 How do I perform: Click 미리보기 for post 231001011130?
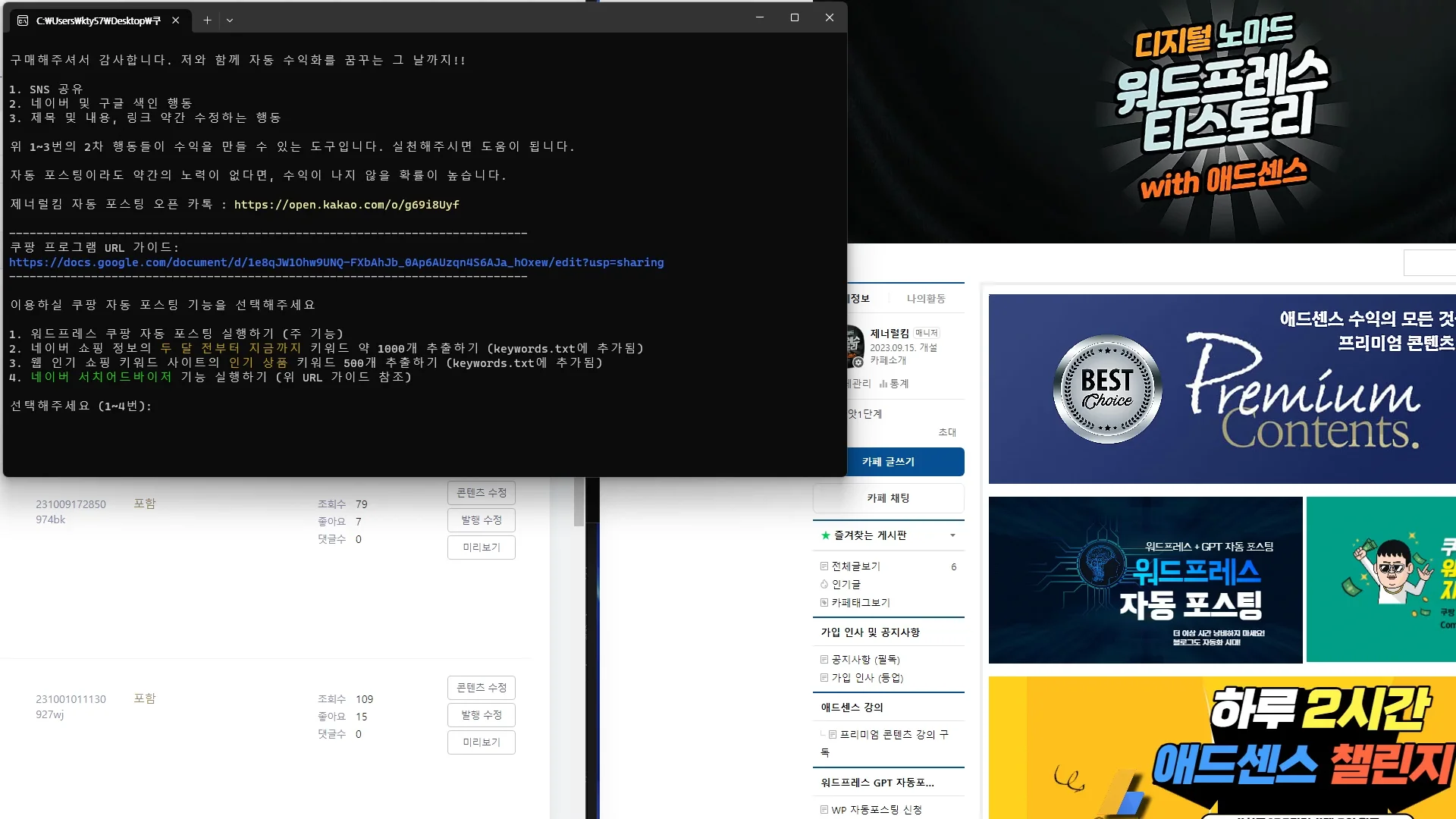pyautogui.click(x=481, y=742)
